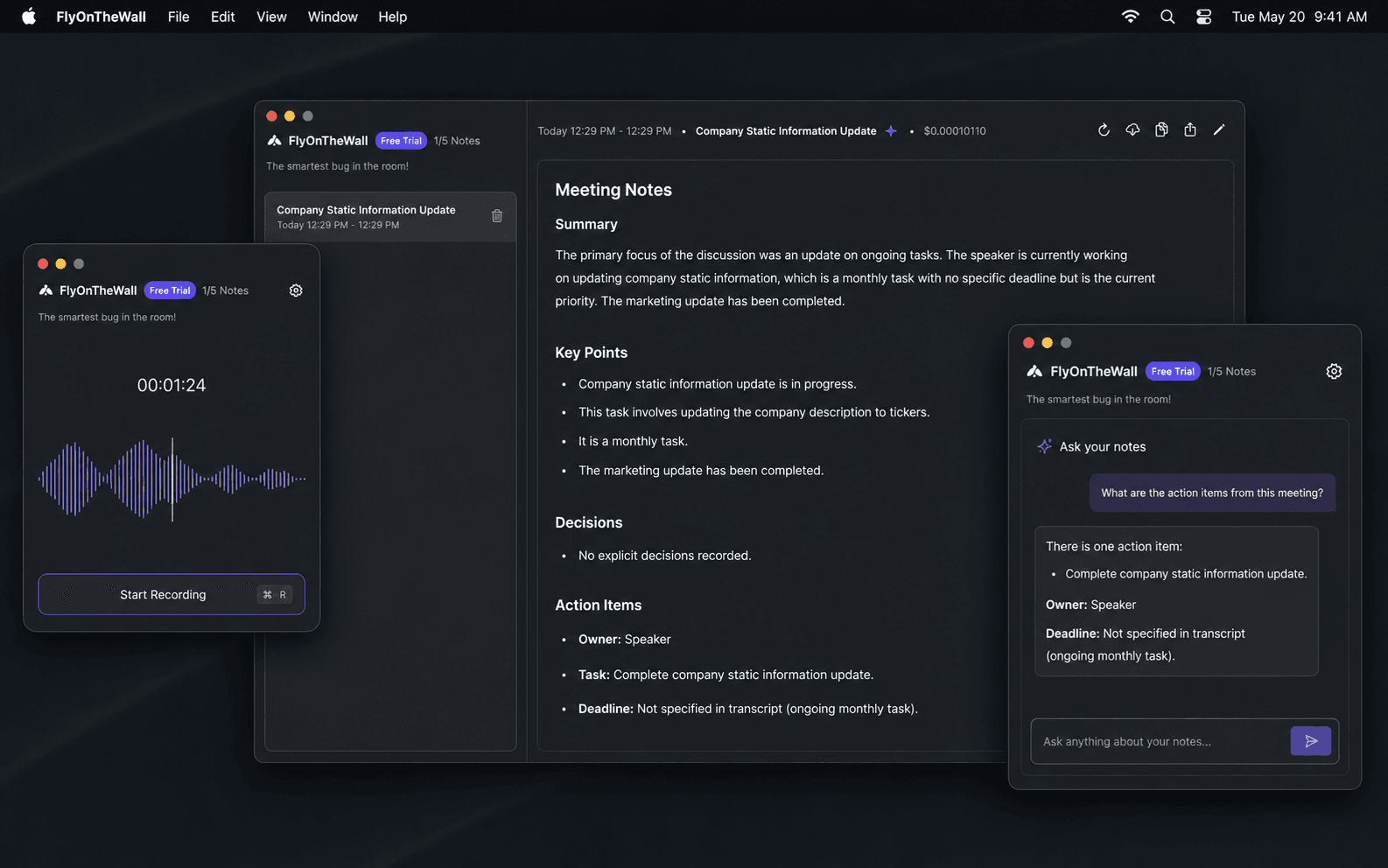Open the Edit menu
Viewport: 1388px width, 868px height.
pyautogui.click(x=223, y=17)
